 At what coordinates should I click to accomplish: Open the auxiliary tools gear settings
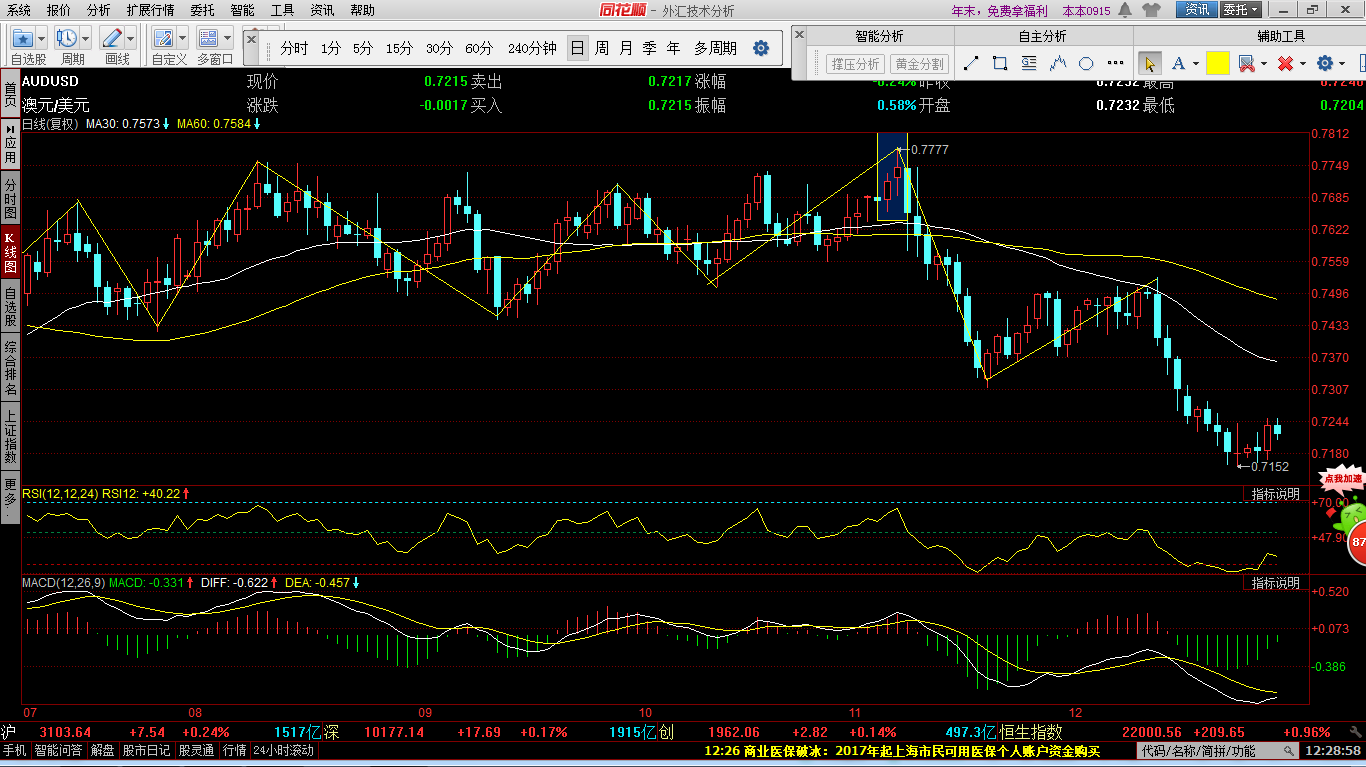(1325, 63)
